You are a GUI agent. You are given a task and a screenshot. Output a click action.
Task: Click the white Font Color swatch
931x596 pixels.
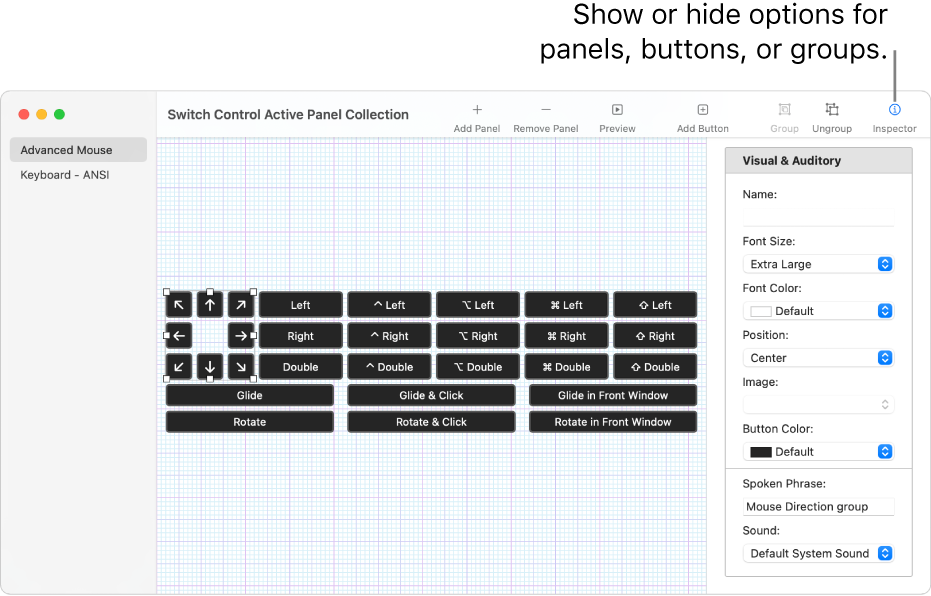(761, 311)
